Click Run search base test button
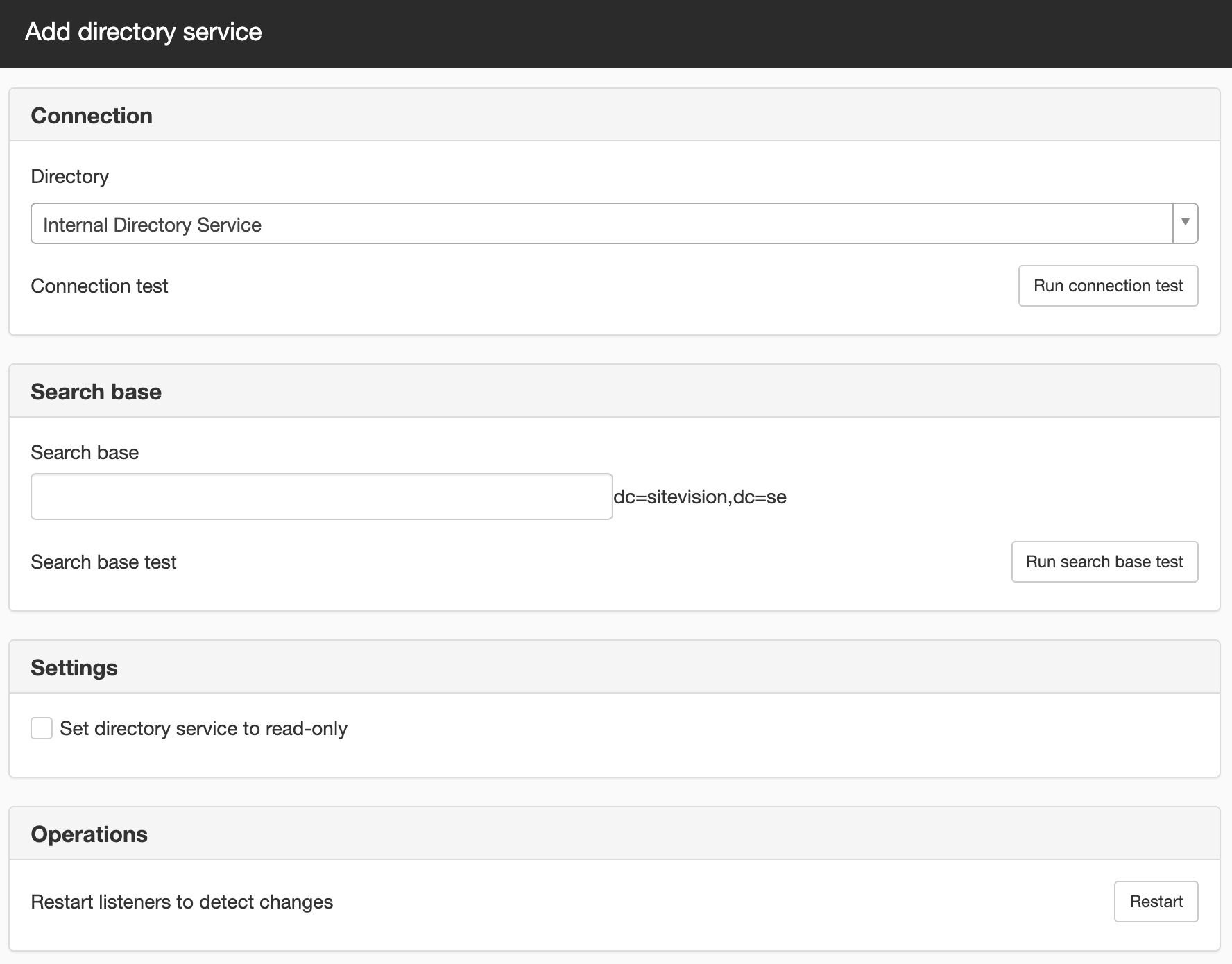Viewport: 1232px width, 964px height. point(1104,562)
